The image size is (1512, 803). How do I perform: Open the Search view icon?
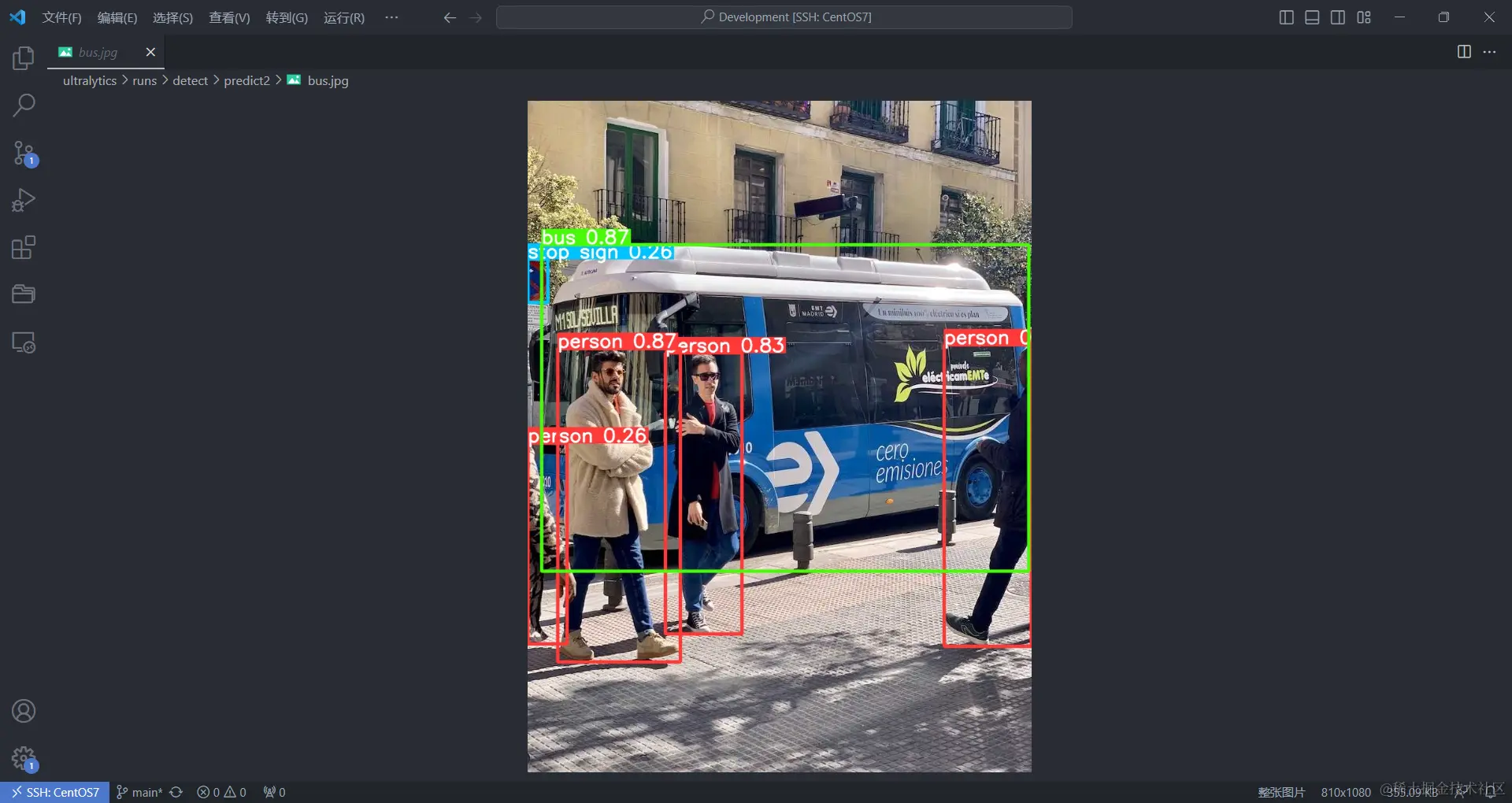24,105
